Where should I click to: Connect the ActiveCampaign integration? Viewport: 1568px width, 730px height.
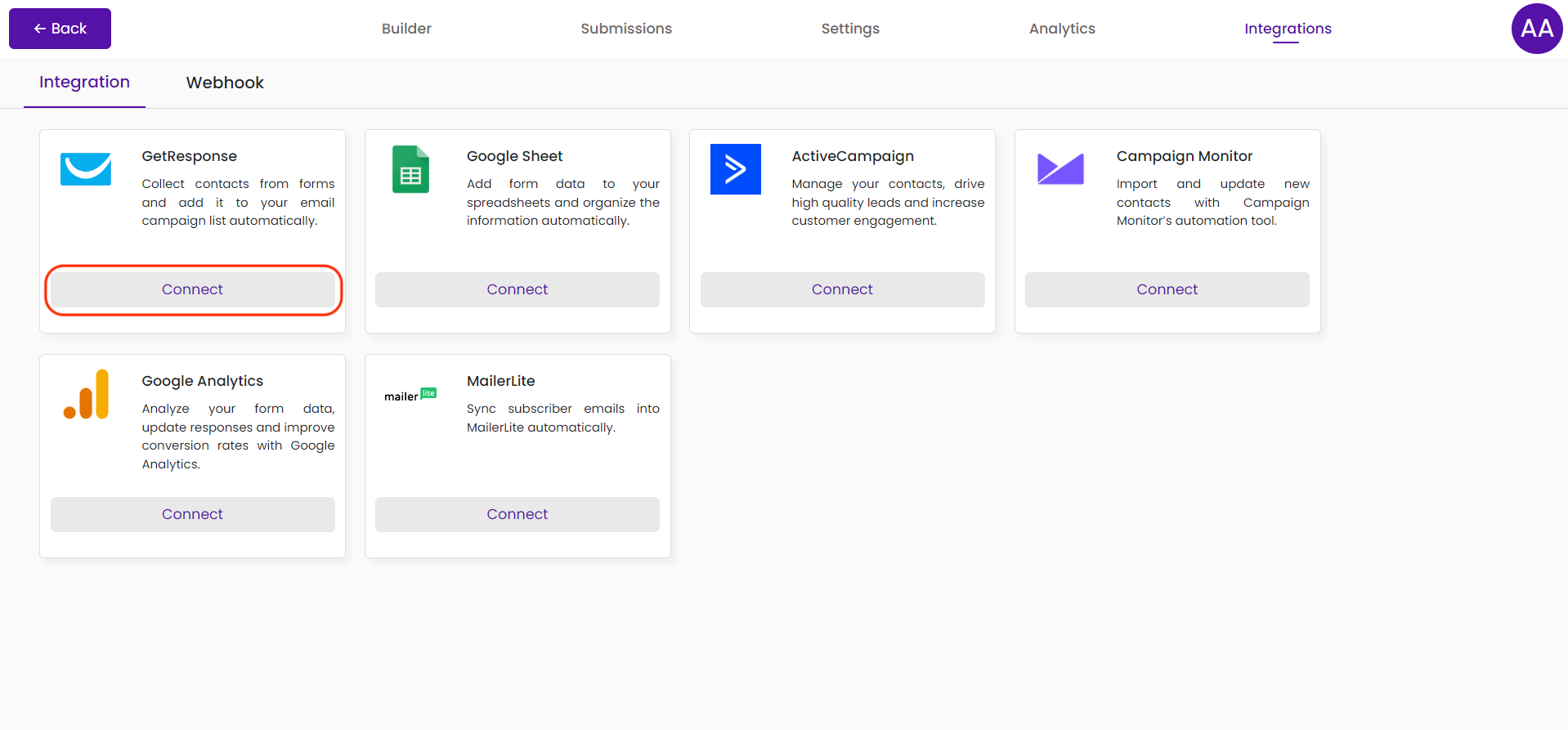point(843,289)
